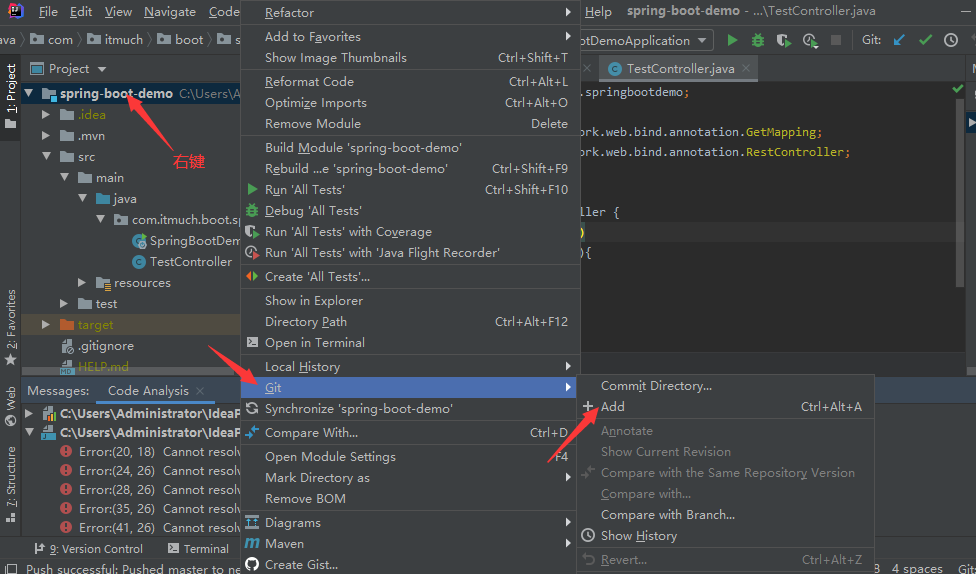
Task: Open the Navigate menu
Action: coord(170,12)
